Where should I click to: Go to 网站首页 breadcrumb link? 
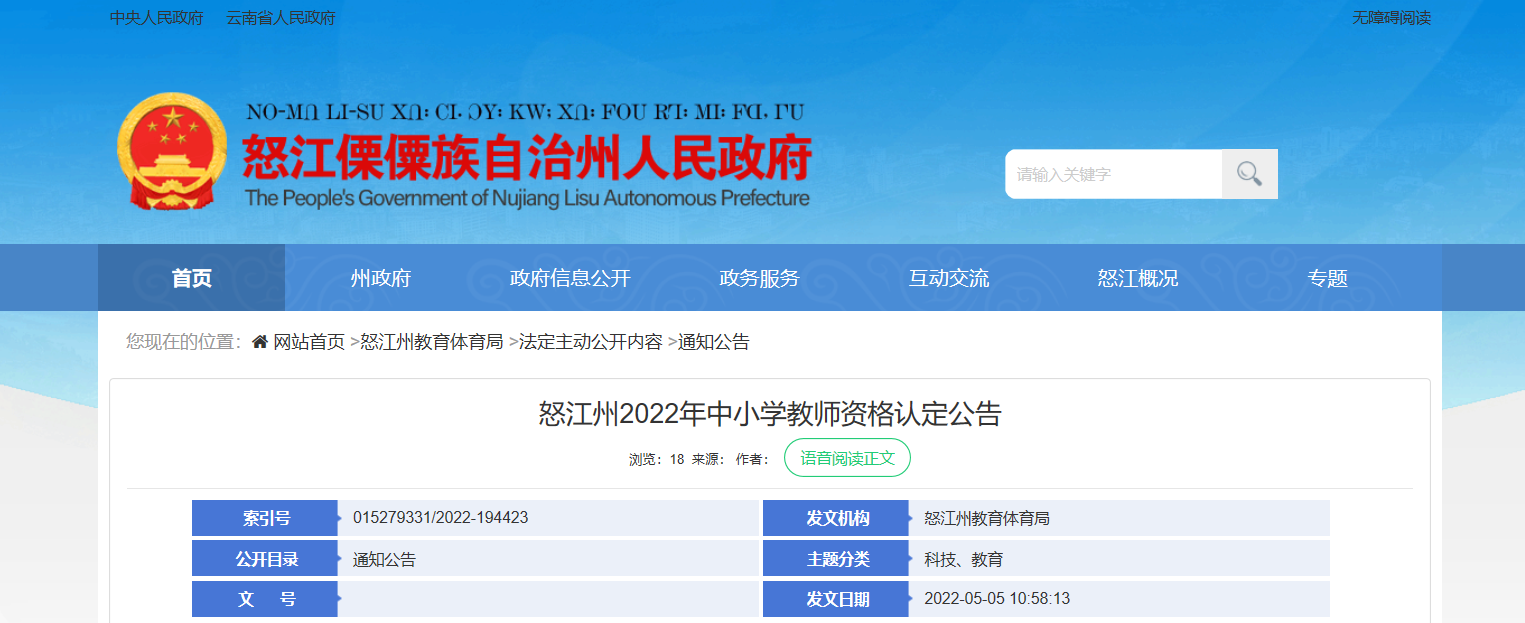click(x=309, y=342)
